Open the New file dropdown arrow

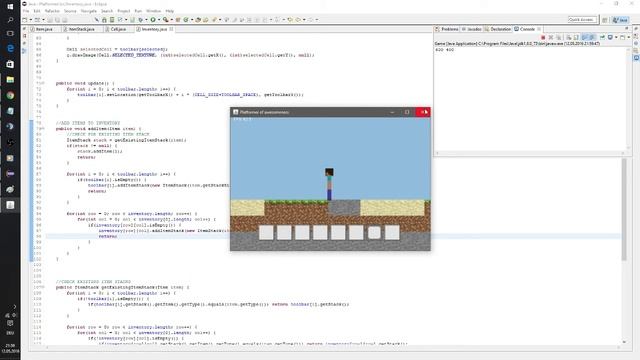[31, 20]
